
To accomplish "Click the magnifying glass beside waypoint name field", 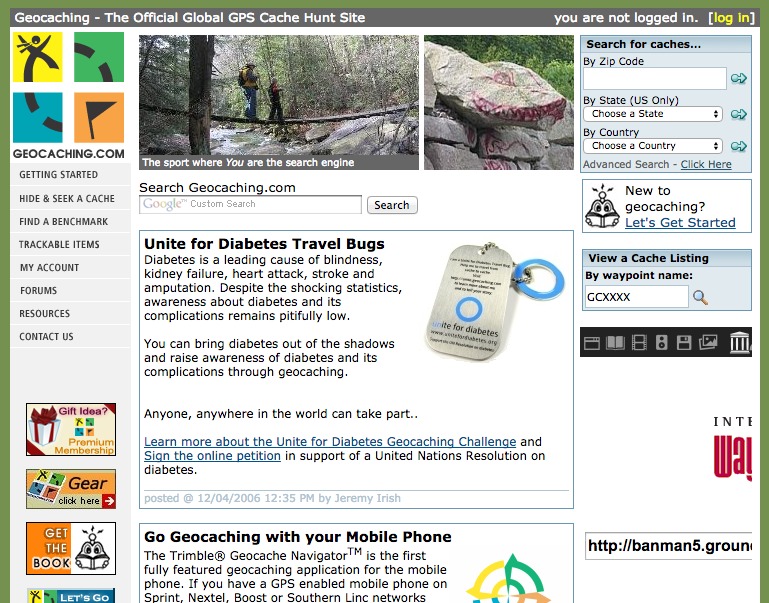I will tap(700, 297).
